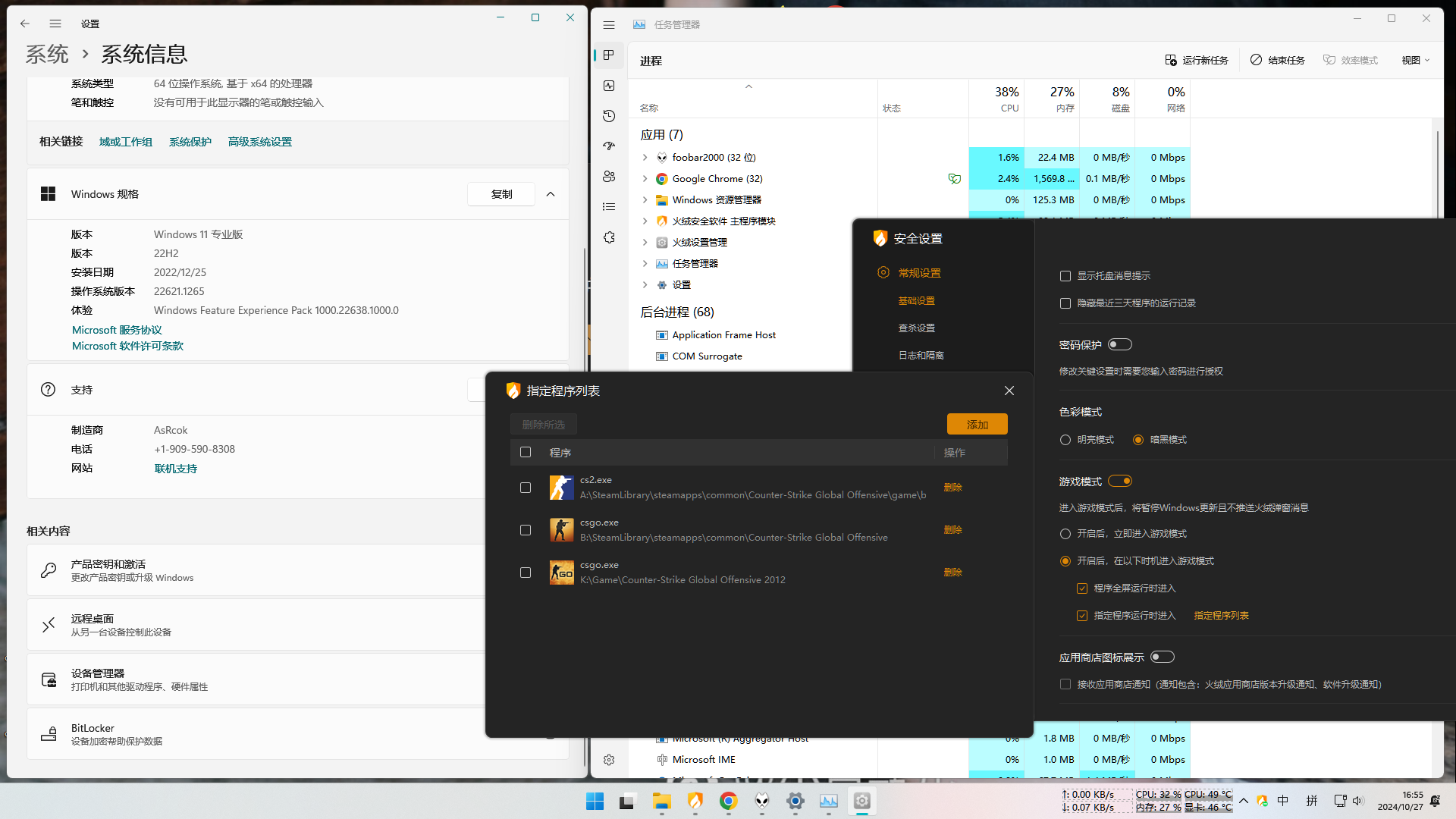Expand the Google Chrome process row

[x=645, y=178]
